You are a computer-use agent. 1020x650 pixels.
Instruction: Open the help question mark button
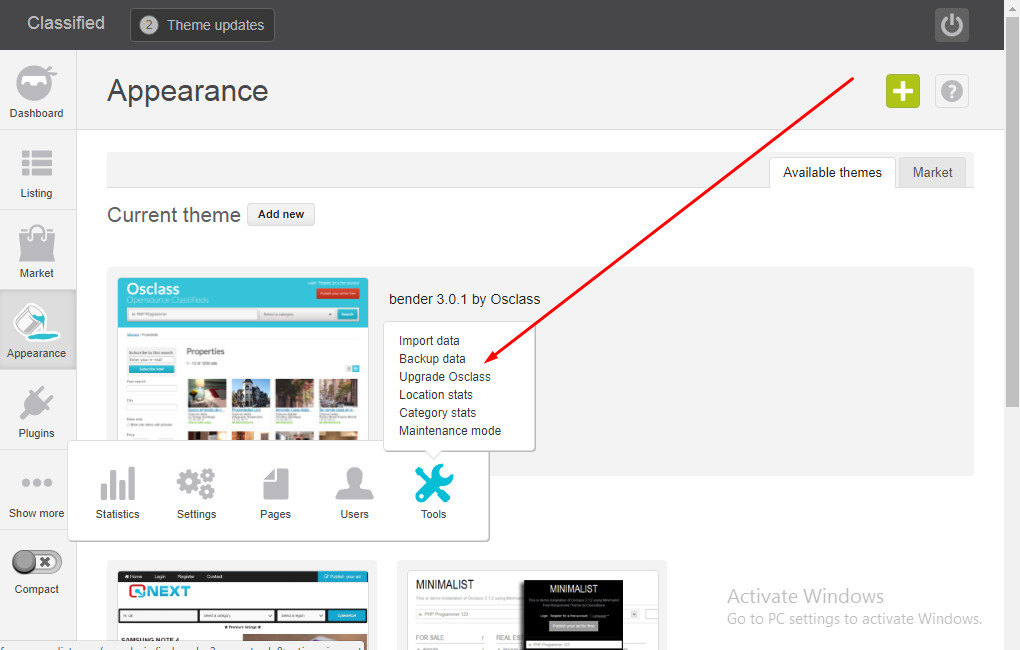952,91
